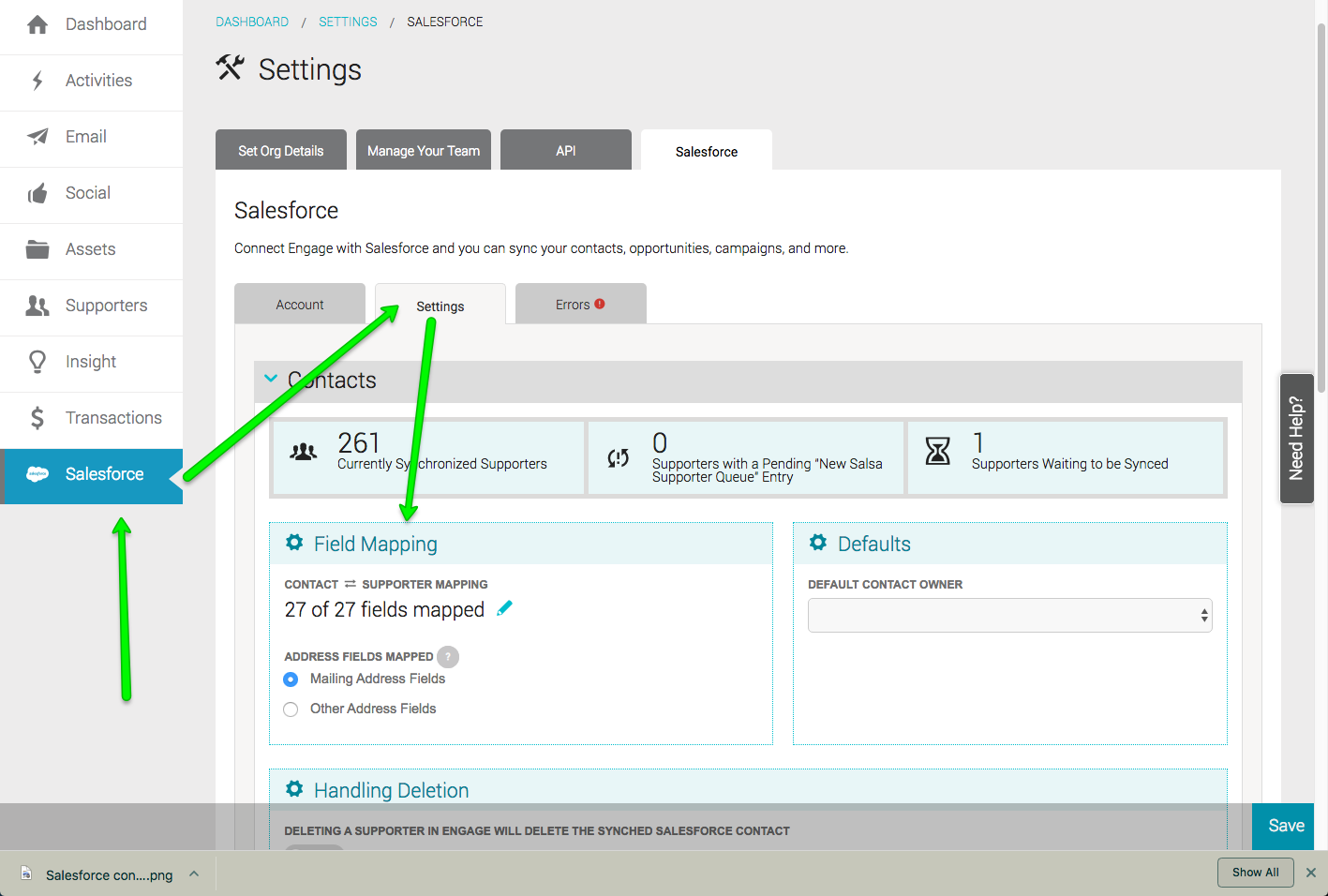Screen dimensions: 1328x896
Task: Click the help question mark beside Address Fields Mapped
Action: (x=448, y=657)
